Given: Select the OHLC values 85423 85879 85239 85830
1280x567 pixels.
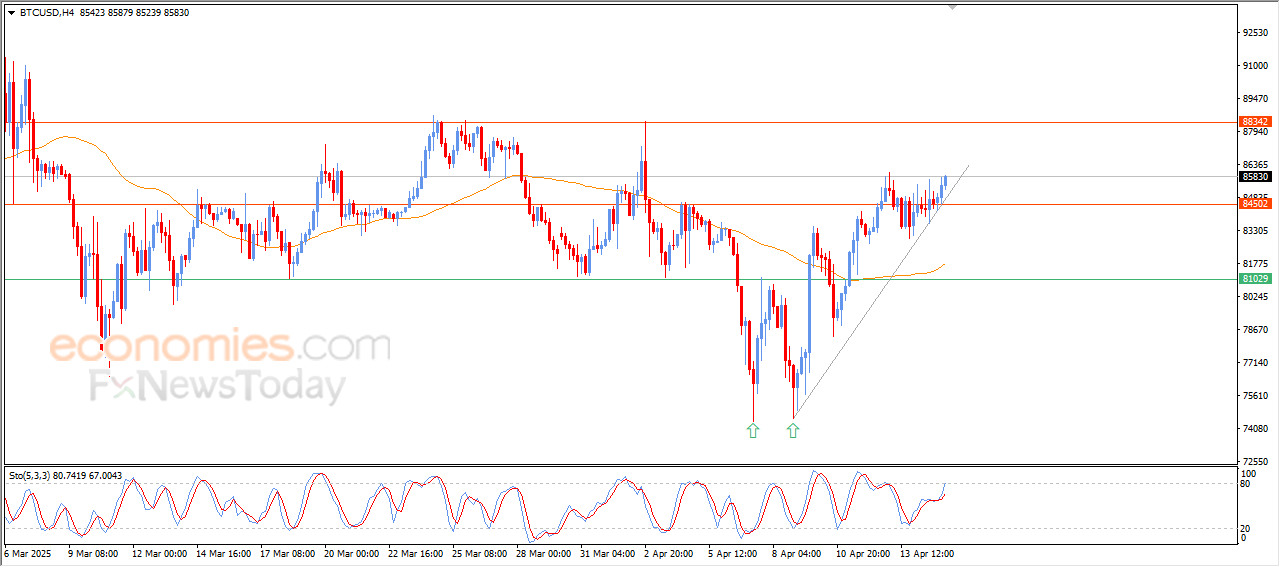Looking at the screenshot, I should [x=133, y=13].
